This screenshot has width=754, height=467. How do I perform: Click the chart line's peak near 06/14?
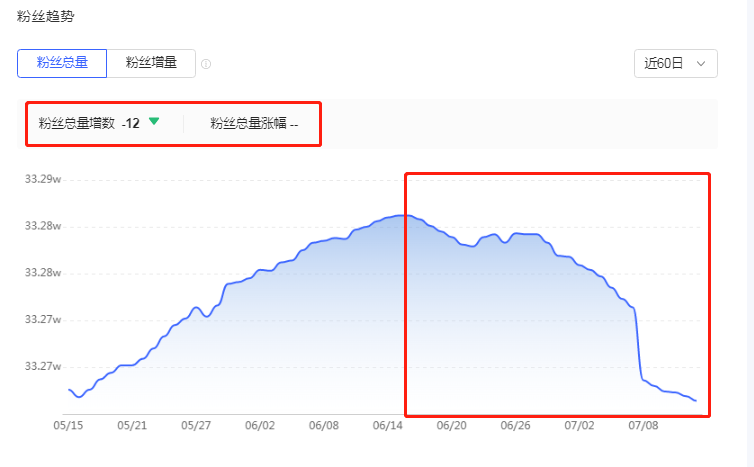pyautogui.click(x=403, y=215)
